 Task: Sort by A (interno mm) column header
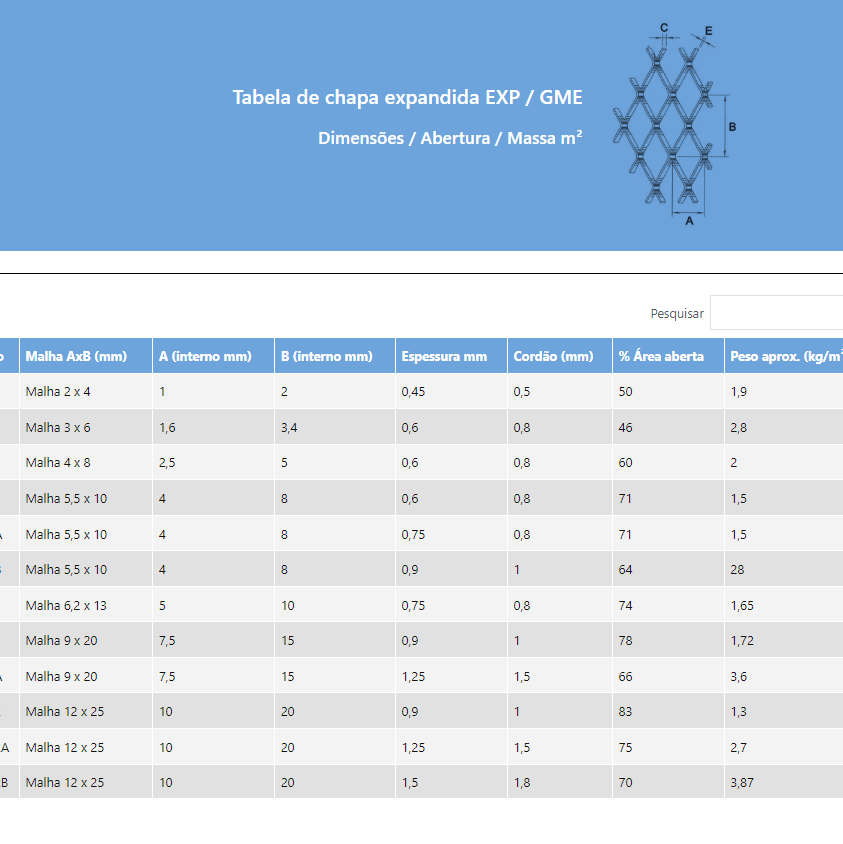coord(204,356)
